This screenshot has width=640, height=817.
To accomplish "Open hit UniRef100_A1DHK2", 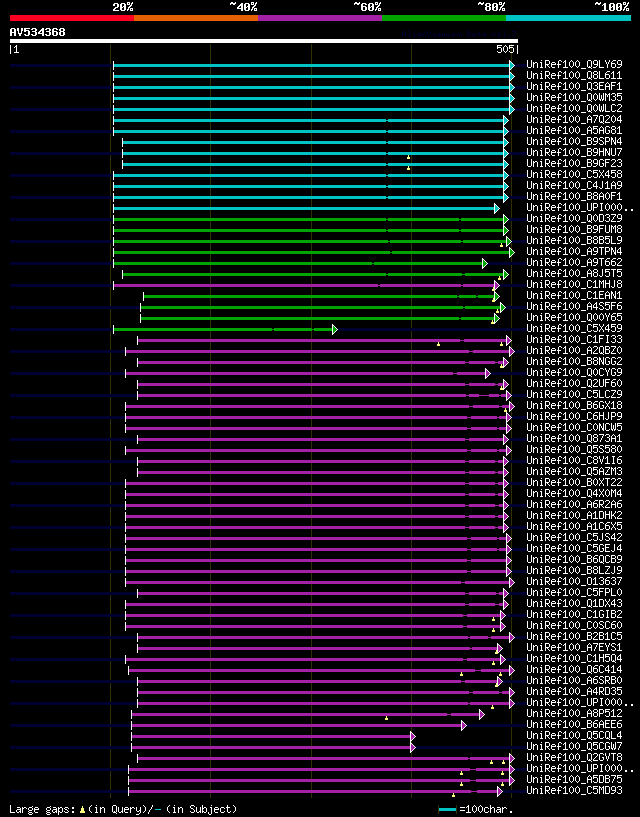I will (574, 515).
